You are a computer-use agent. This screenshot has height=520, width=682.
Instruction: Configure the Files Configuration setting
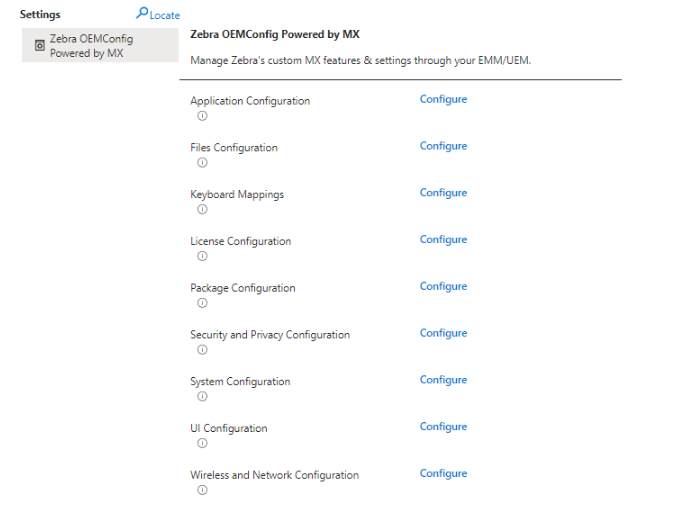[x=443, y=146]
